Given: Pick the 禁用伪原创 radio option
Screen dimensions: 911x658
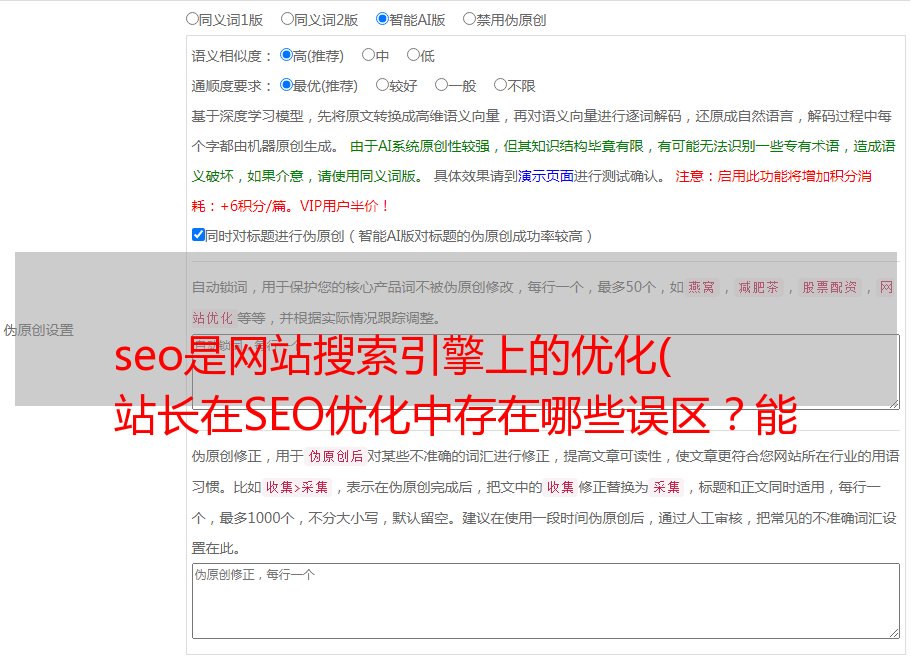Looking at the screenshot, I should (469, 19).
